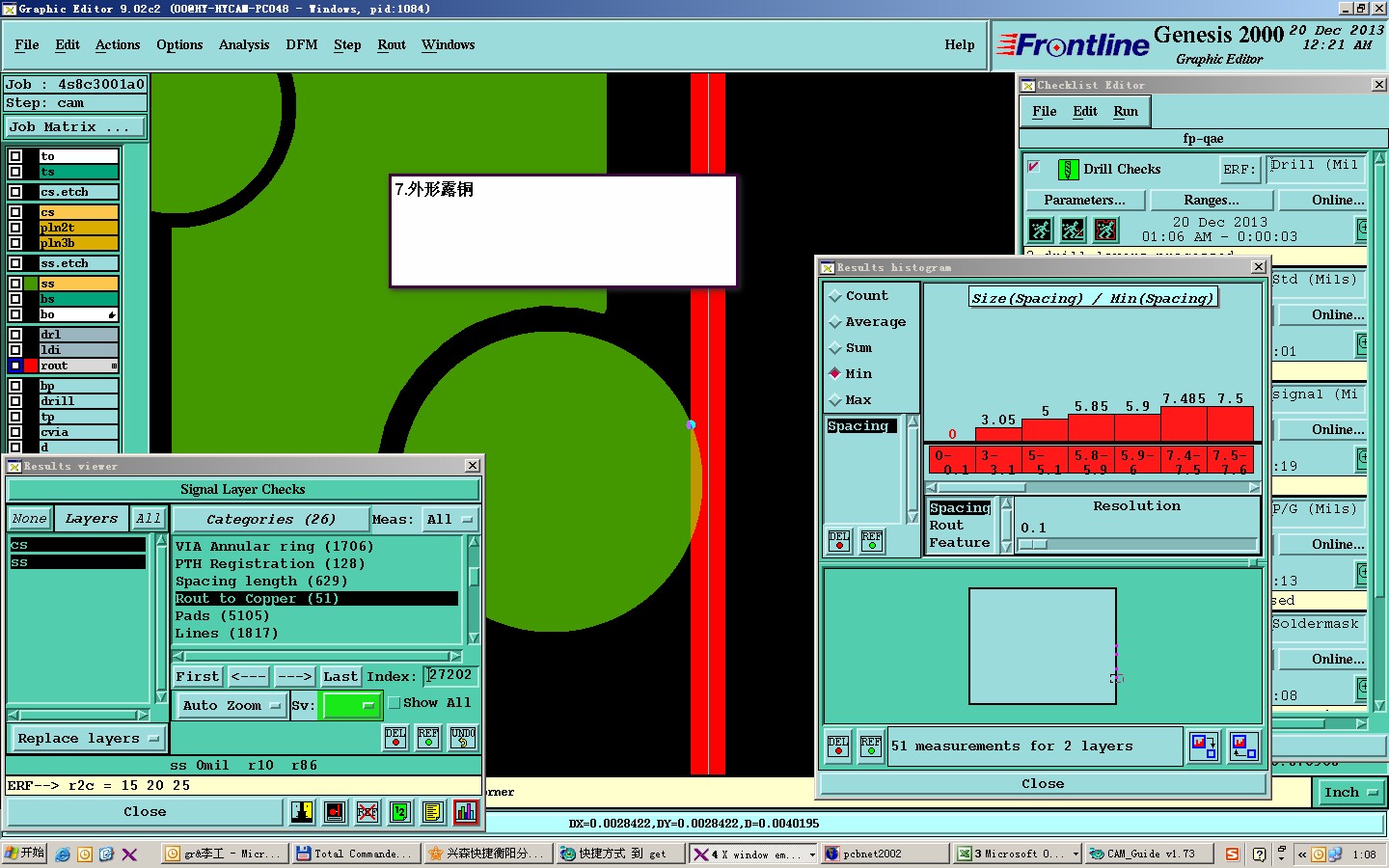Click the yellow notes icon in Results viewer
The width and height of the screenshot is (1389, 868).
click(433, 812)
